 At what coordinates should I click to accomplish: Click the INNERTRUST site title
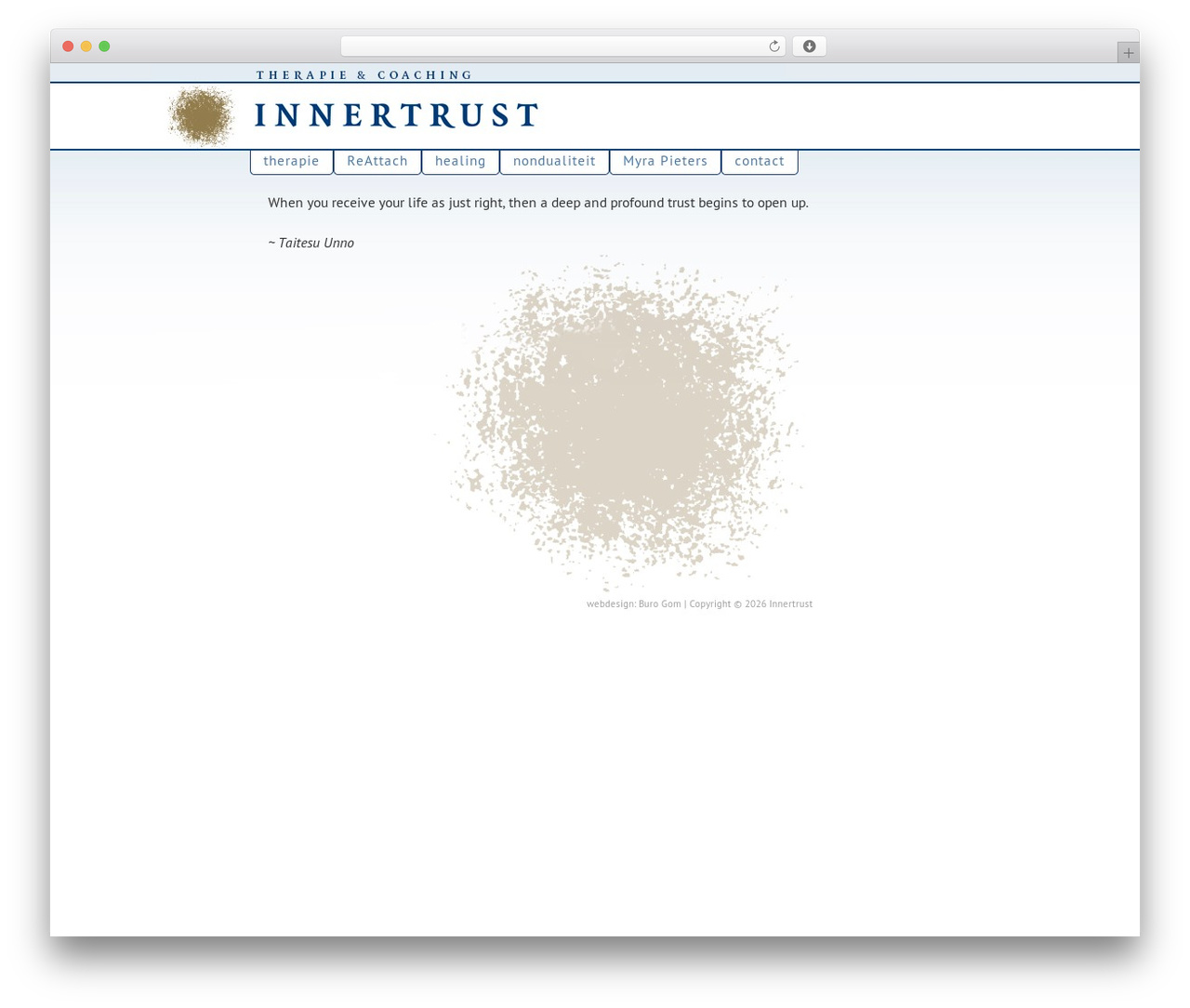397,115
